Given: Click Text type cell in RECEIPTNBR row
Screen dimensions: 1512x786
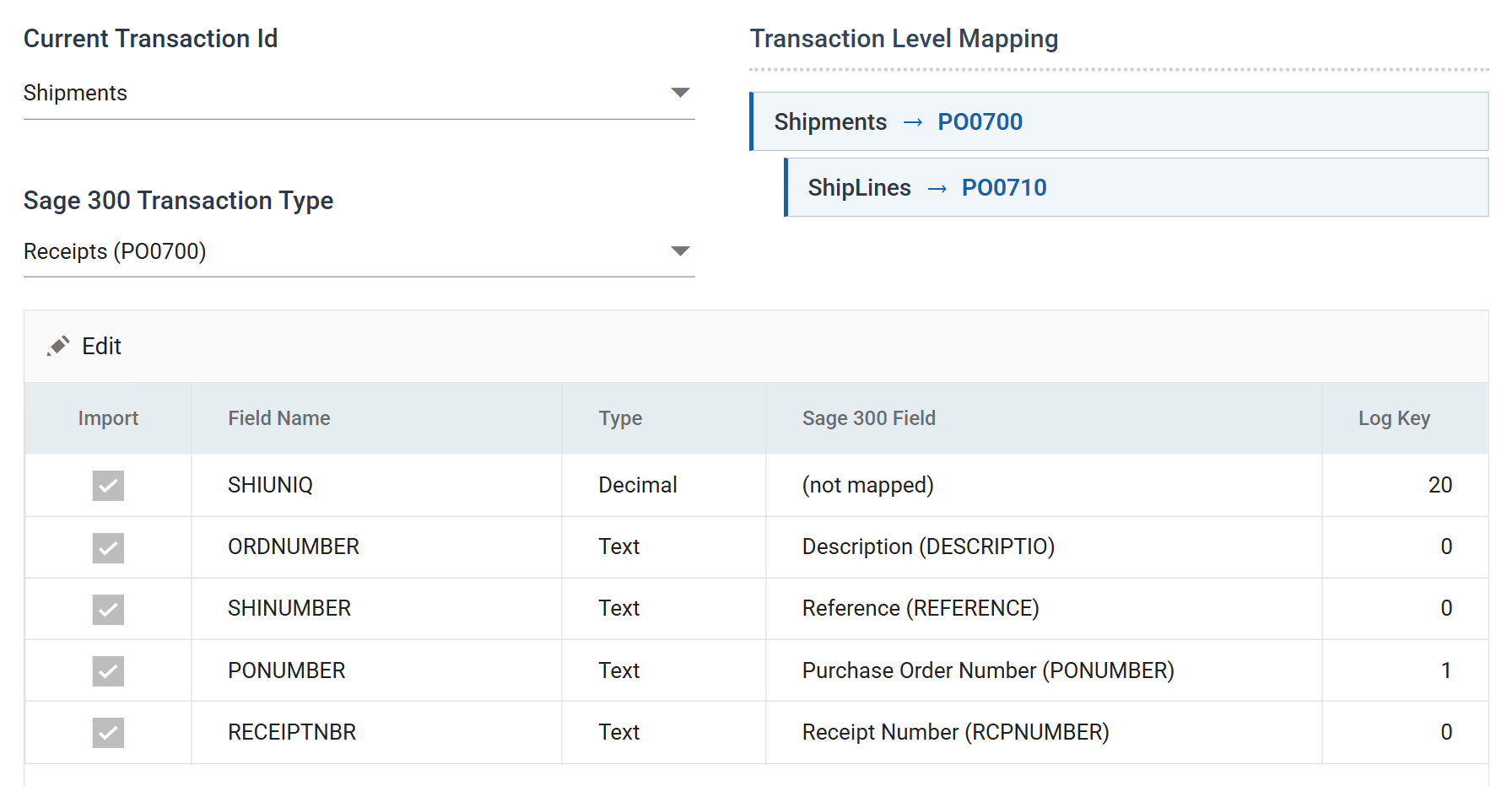Looking at the screenshot, I should (x=664, y=732).
